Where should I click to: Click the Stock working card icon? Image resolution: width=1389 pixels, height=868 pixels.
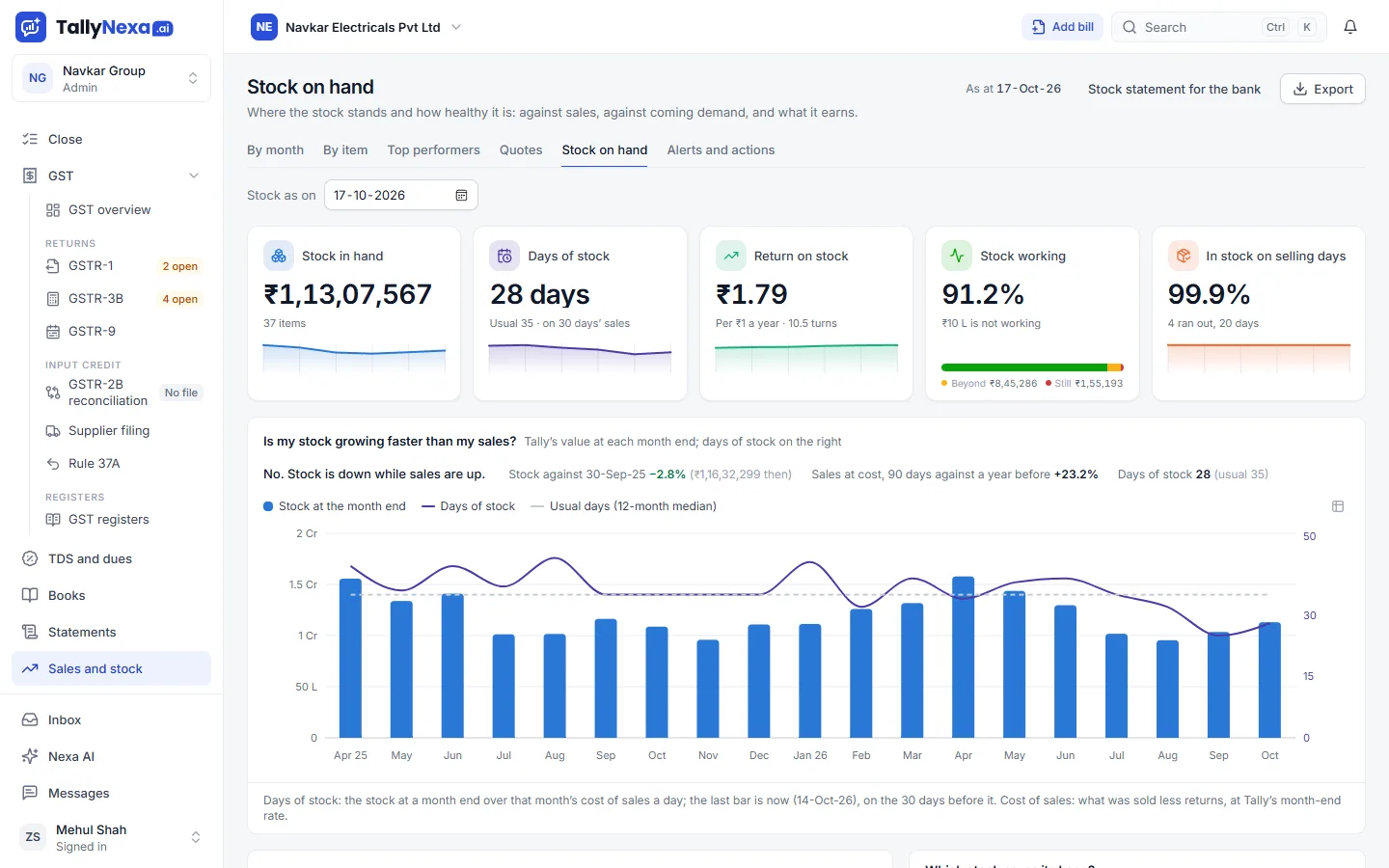tap(957, 256)
